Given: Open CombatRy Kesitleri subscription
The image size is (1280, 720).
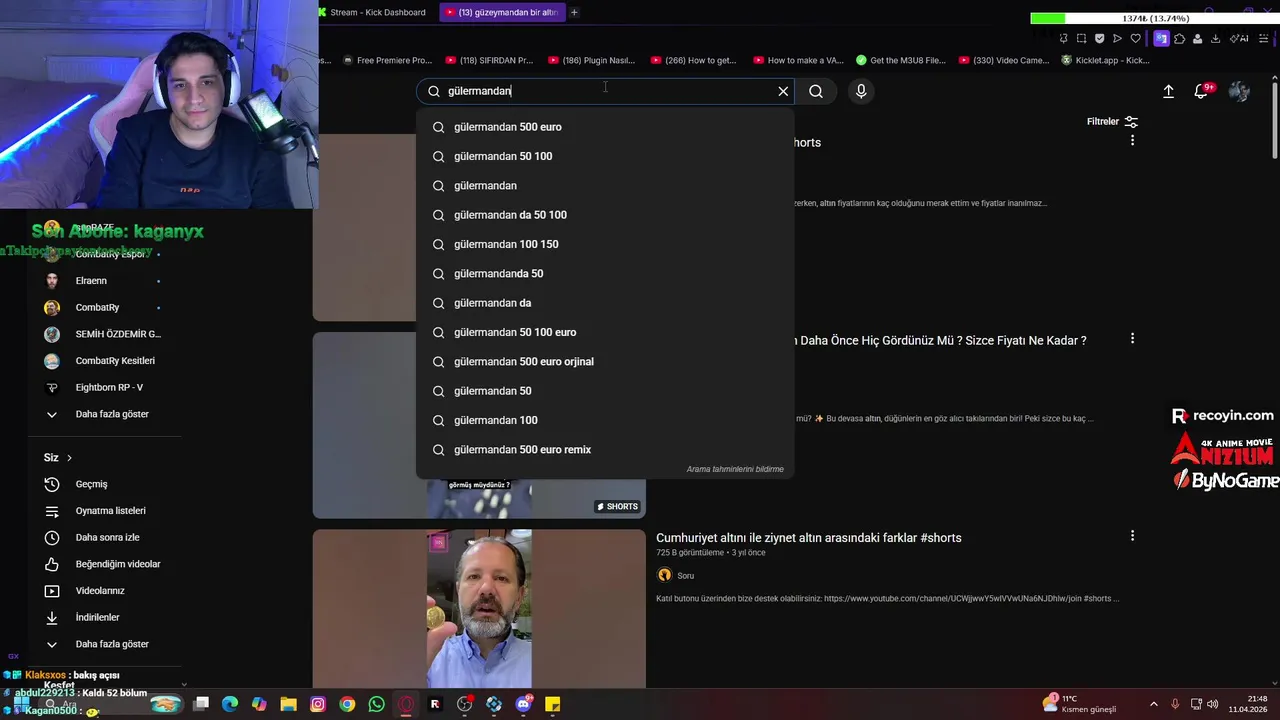Looking at the screenshot, I should (105, 361).
